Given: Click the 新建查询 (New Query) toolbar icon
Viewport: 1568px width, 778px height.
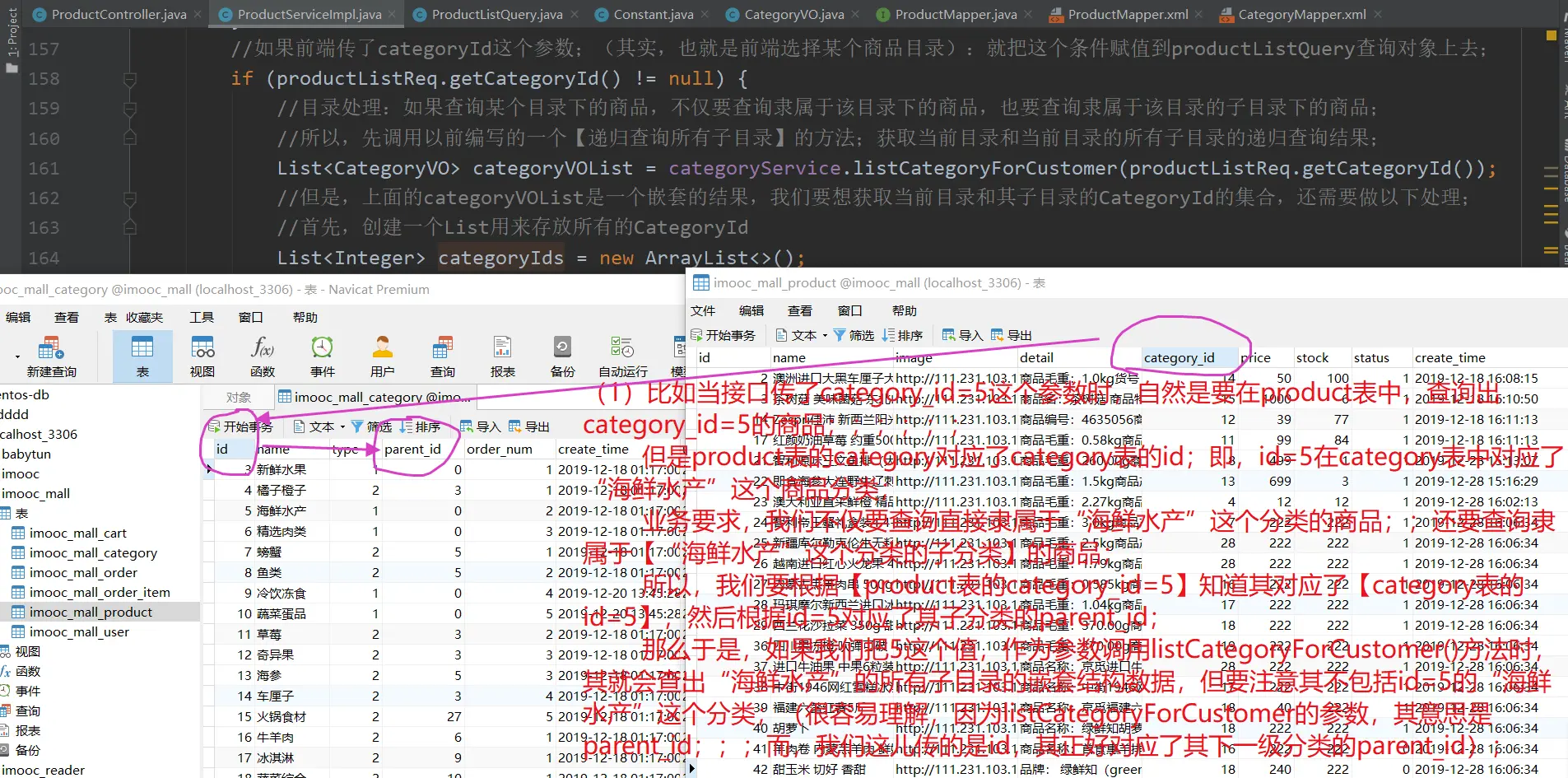Looking at the screenshot, I should coord(51,348).
